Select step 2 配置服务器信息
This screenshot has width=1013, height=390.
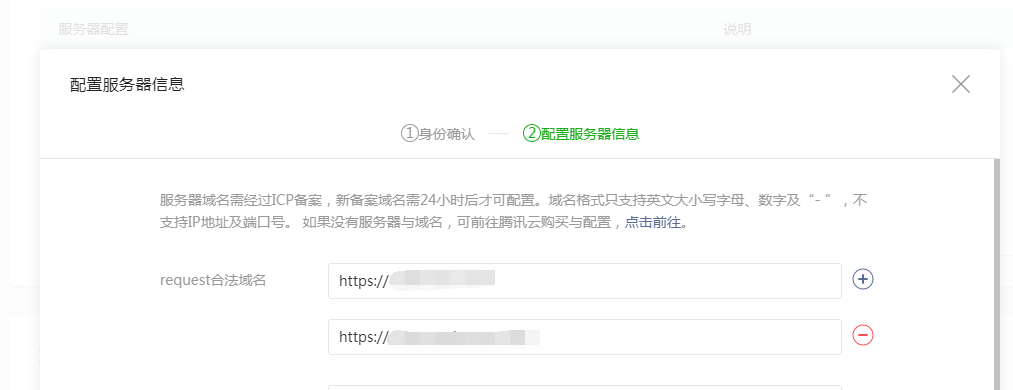(x=581, y=134)
